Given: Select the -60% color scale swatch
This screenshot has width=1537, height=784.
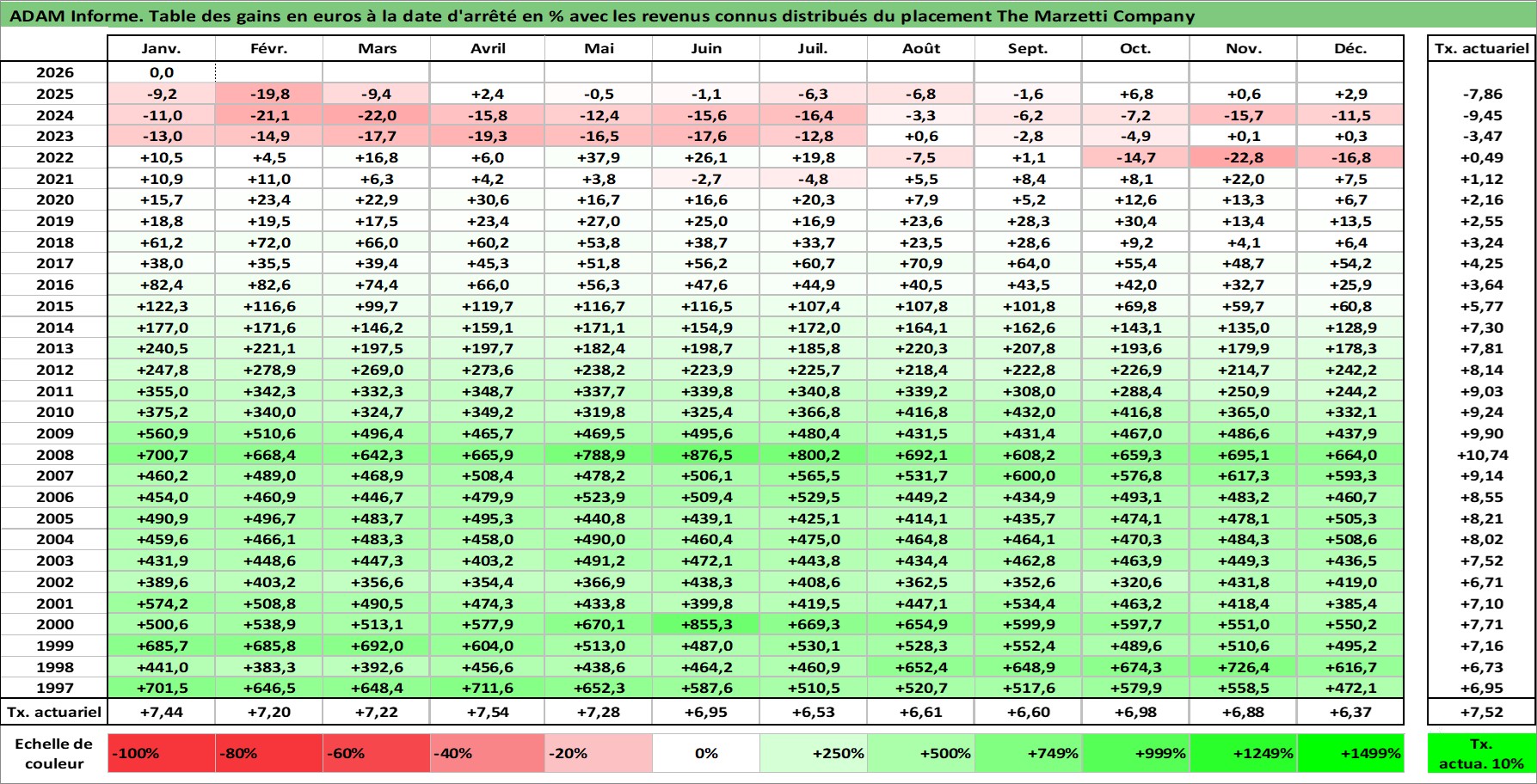Looking at the screenshot, I should click(x=377, y=753).
